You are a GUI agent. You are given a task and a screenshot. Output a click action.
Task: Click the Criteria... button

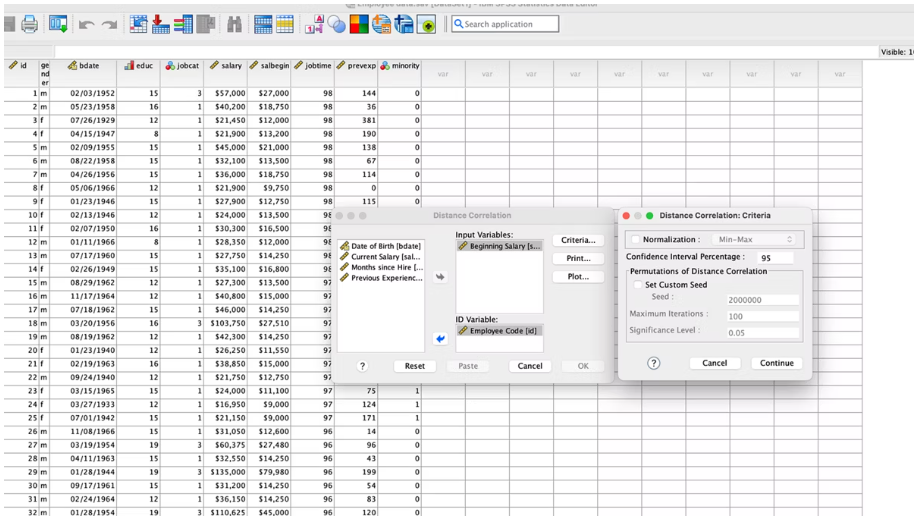pos(578,240)
